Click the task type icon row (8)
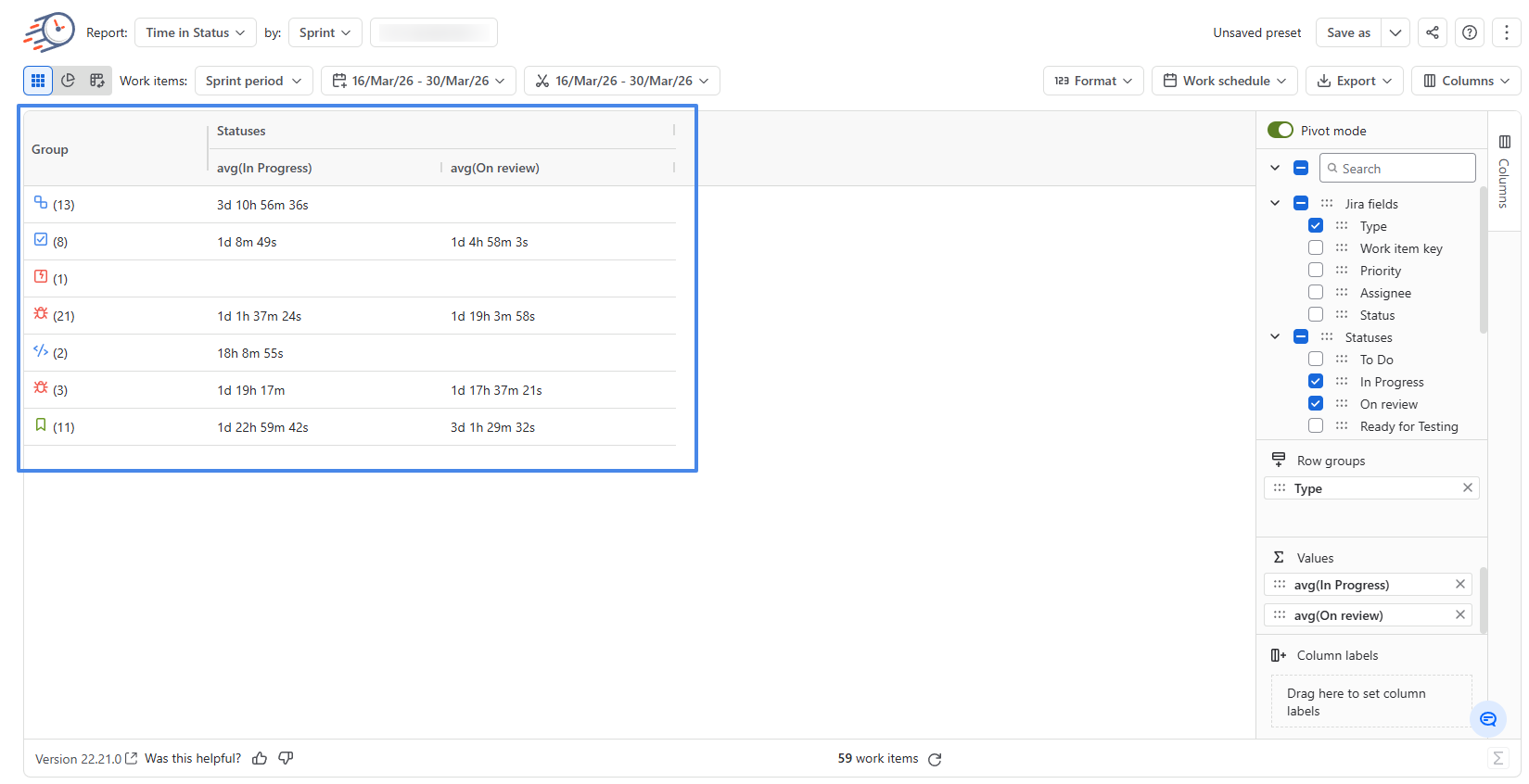The width and height of the screenshot is (1529, 784). [41, 239]
